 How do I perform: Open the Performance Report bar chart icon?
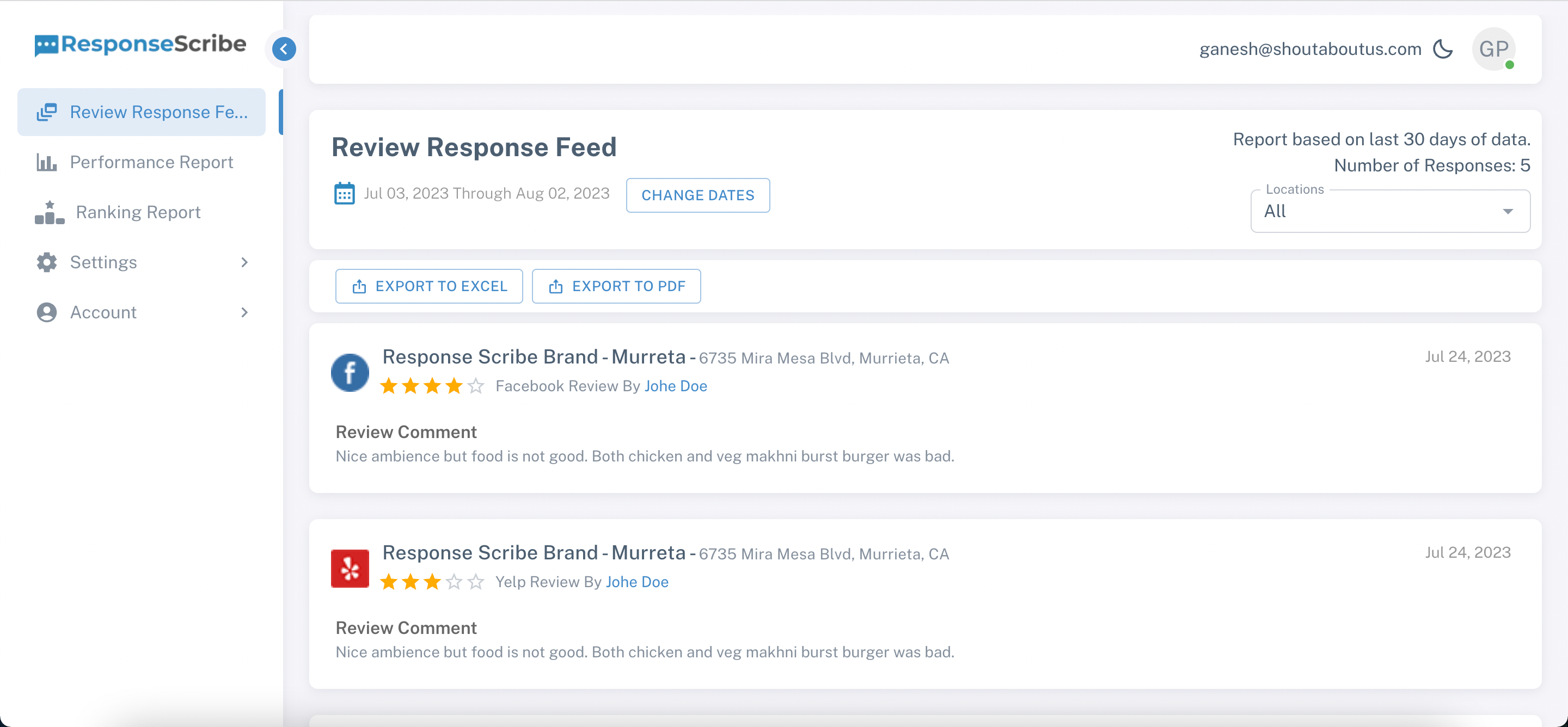coord(47,162)
